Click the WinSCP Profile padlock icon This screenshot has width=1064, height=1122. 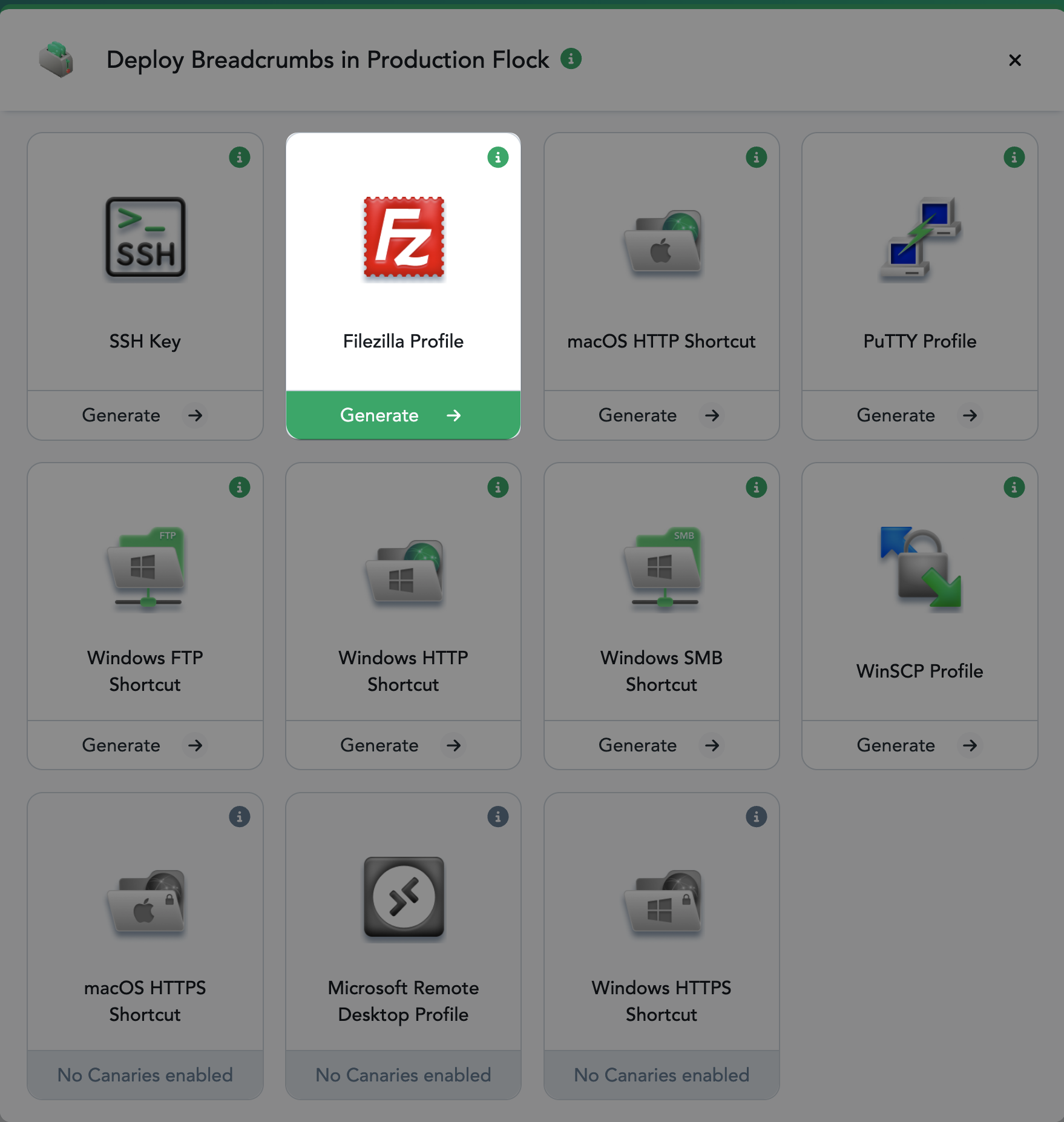920,567
